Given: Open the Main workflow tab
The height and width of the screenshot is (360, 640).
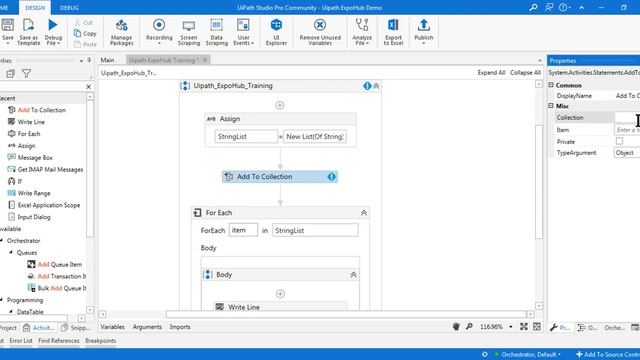Looking at the screenshot, I should coord(107,60).
